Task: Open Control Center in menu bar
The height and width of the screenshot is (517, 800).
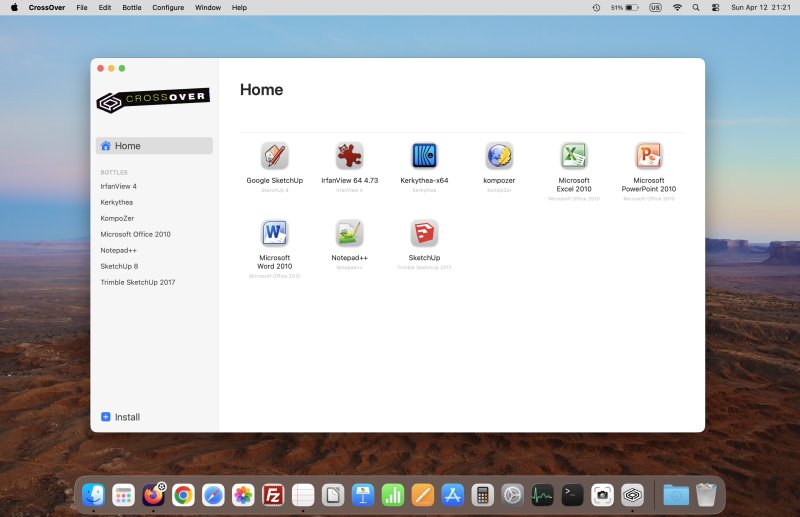Action: click(x=715, y=8)
